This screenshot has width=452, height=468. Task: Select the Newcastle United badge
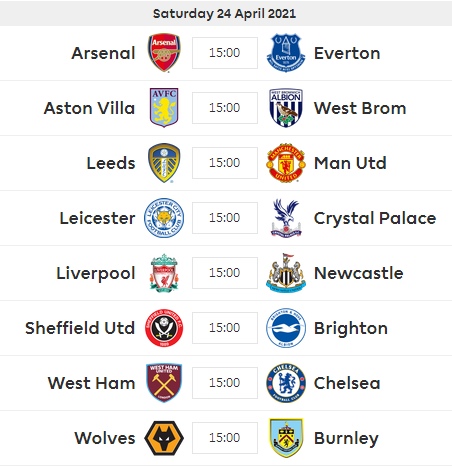[x=286, y=273]
